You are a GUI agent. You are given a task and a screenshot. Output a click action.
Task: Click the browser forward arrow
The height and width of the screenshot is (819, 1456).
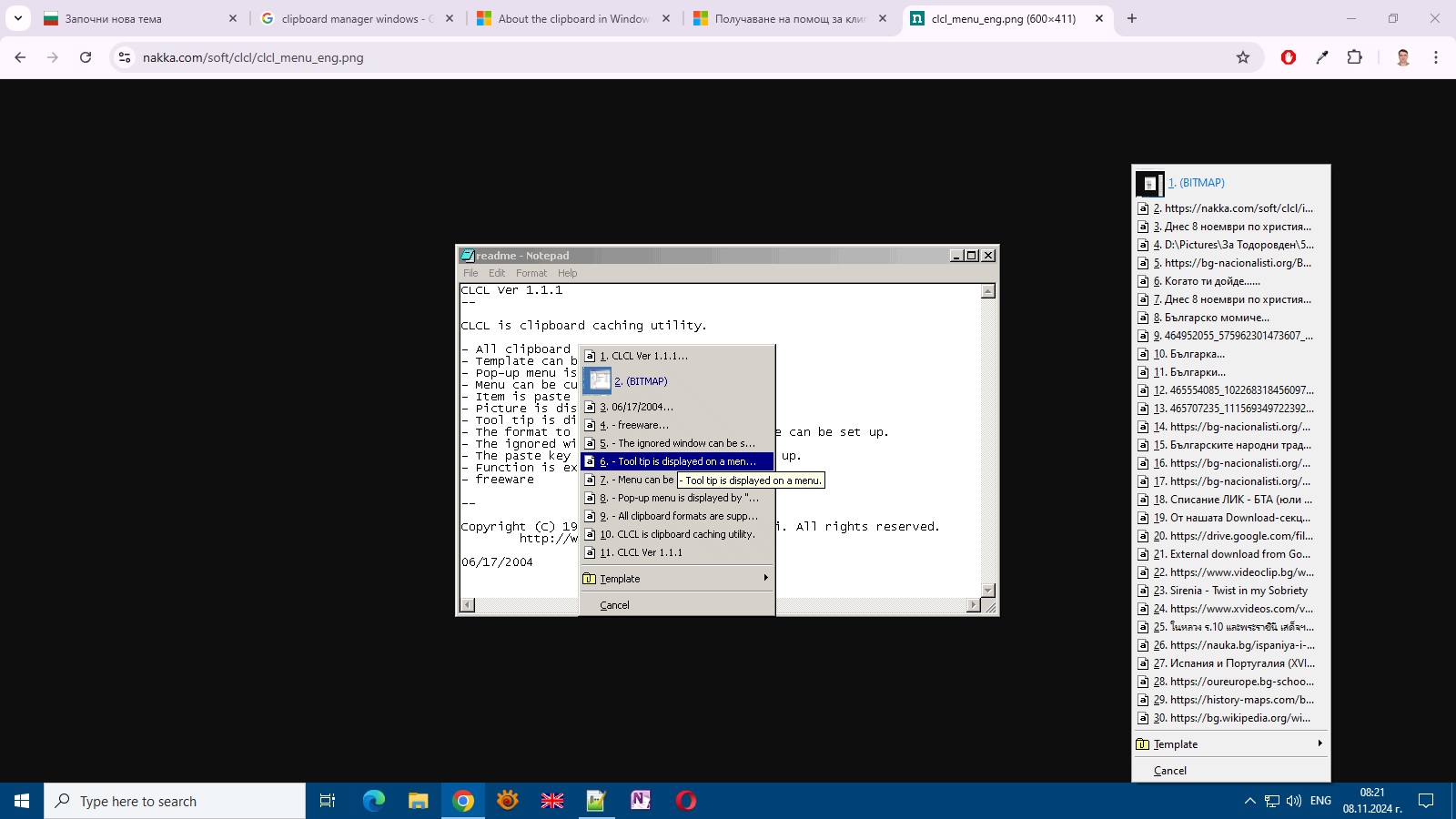[x=53, y=57]
